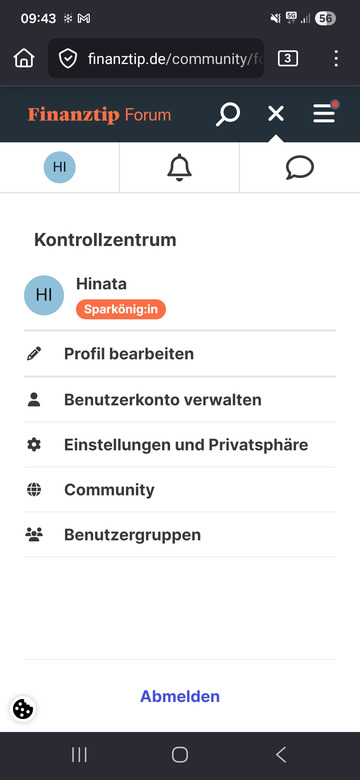The height and width of the screenshot is (780, 360).
Task: Close the user panel with X icon
Action: coord(276,114)
